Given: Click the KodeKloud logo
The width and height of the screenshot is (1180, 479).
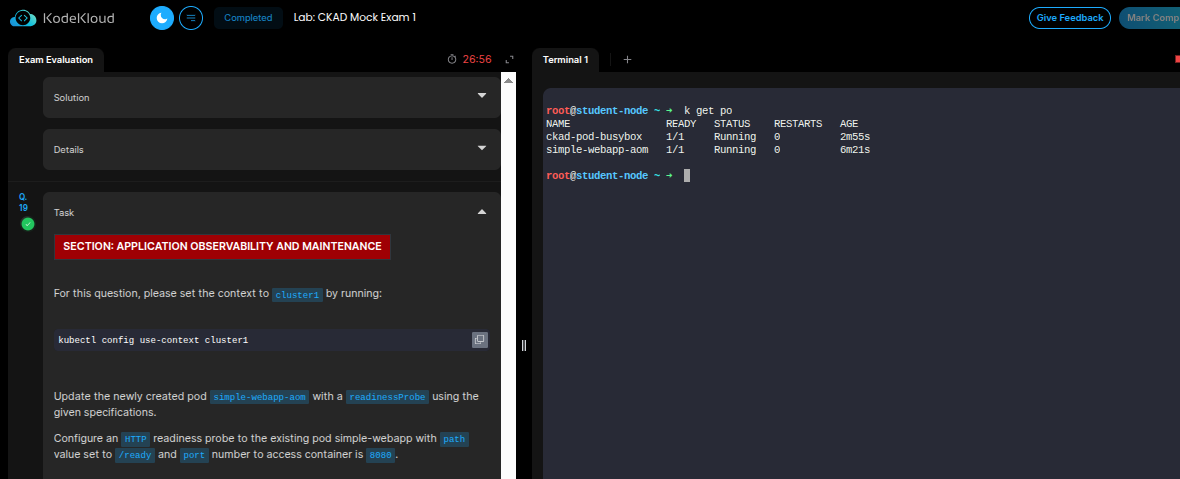Looking at the screenshot, I should pos(62,18).
